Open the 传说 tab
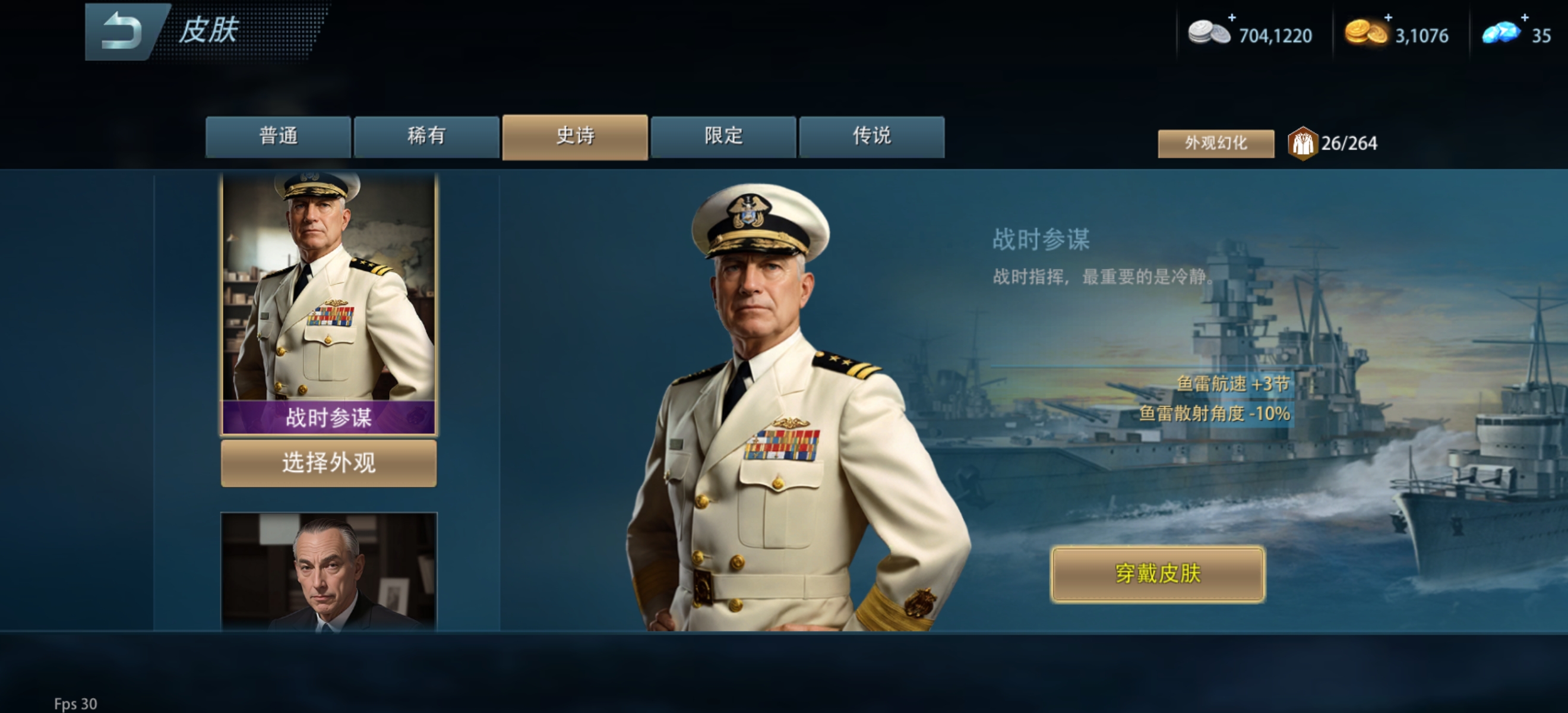This screenshot has height=713, width=1568. click(x=872, y=137)
